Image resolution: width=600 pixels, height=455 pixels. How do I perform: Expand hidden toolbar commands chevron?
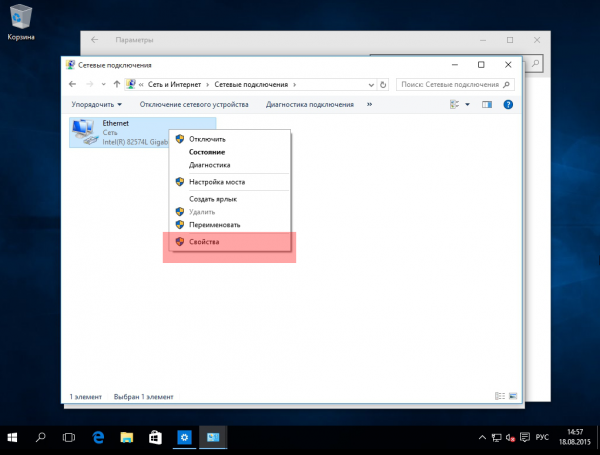(x=369, y=104)
